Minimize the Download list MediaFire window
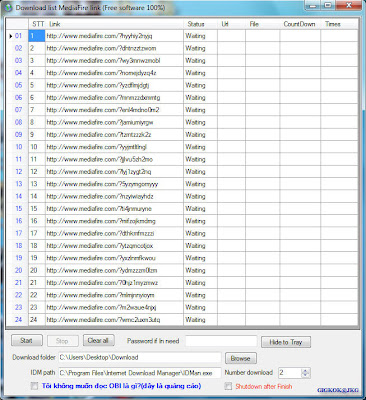Viewport: 366px width, 400px height. click(313, 5)
